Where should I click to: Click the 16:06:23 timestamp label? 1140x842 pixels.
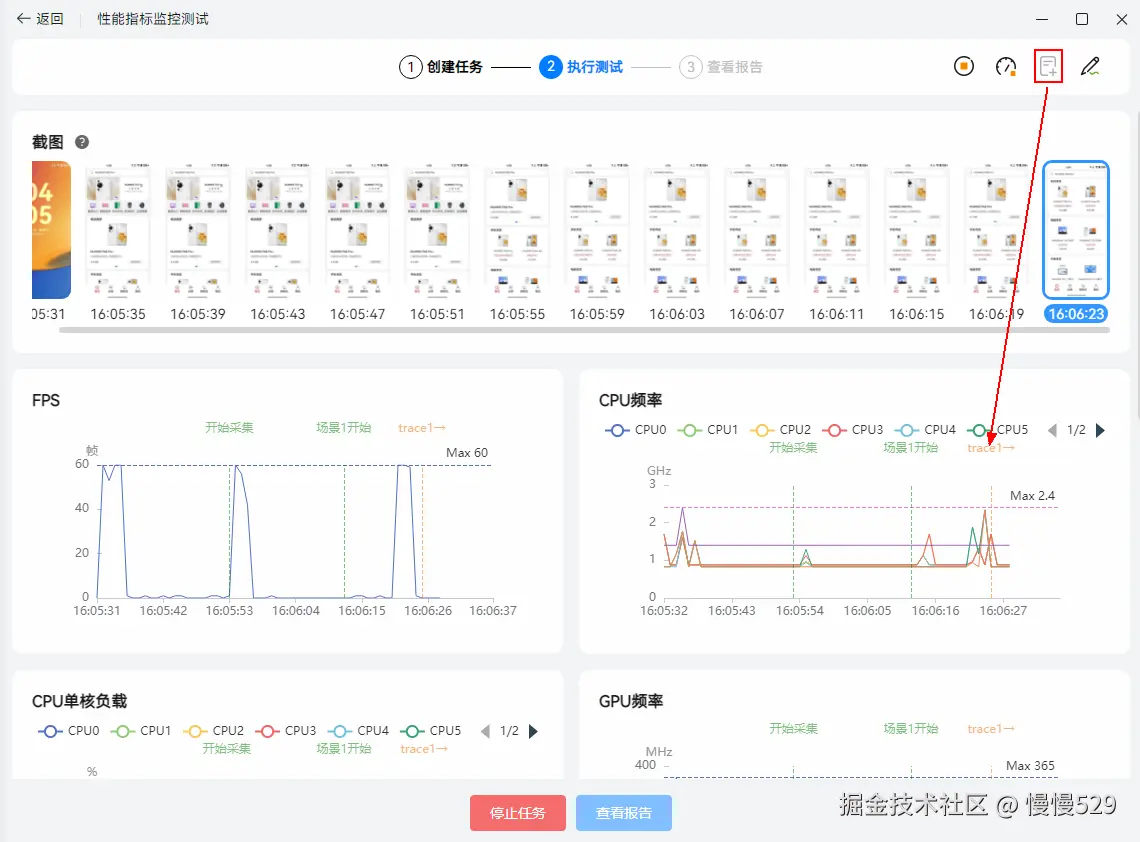[x=1076, y=314]
